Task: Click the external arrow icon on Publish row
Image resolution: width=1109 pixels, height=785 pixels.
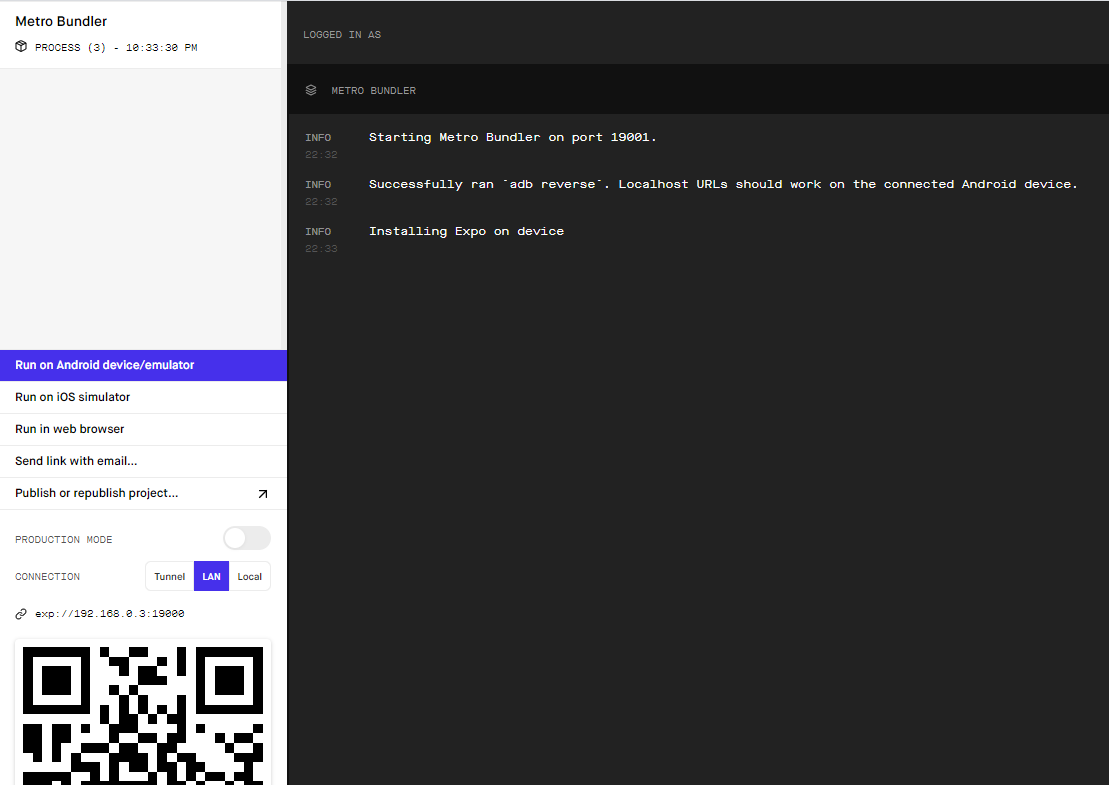Action: coord(262,494)
